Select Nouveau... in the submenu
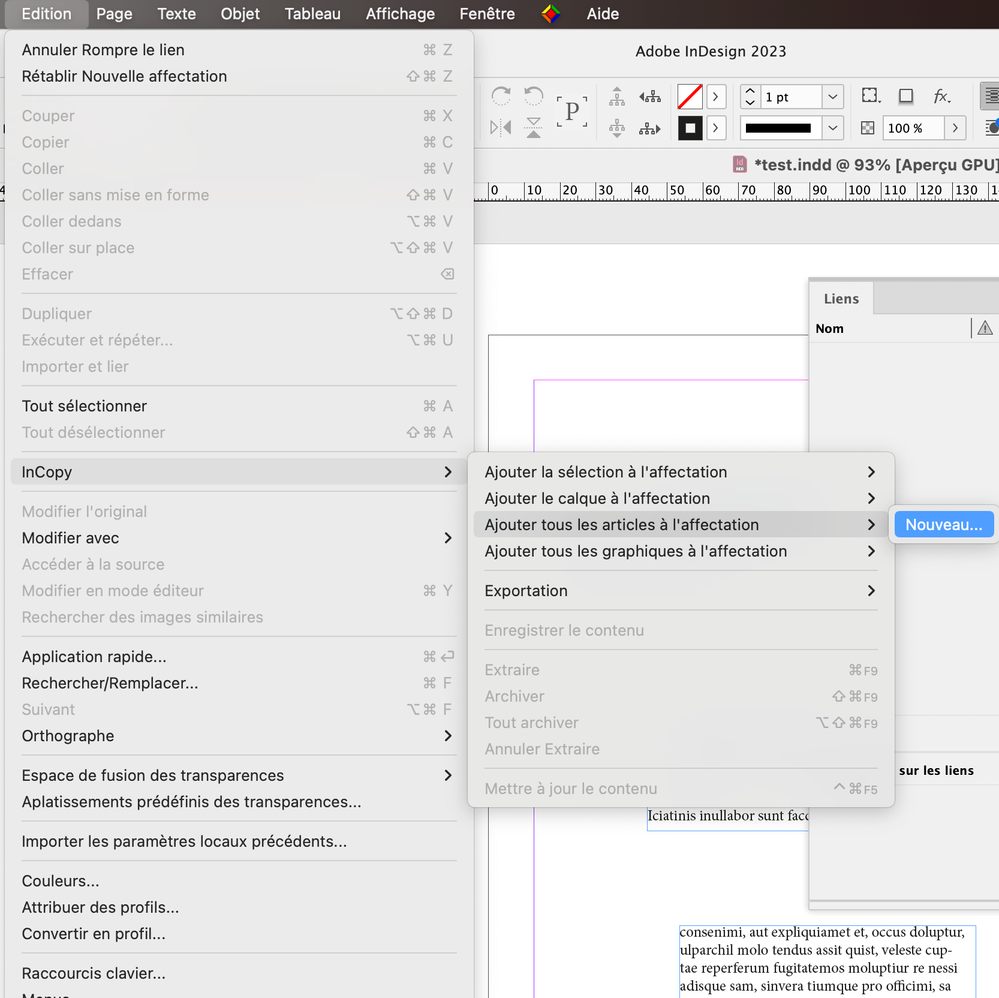 tap(943, 525)
